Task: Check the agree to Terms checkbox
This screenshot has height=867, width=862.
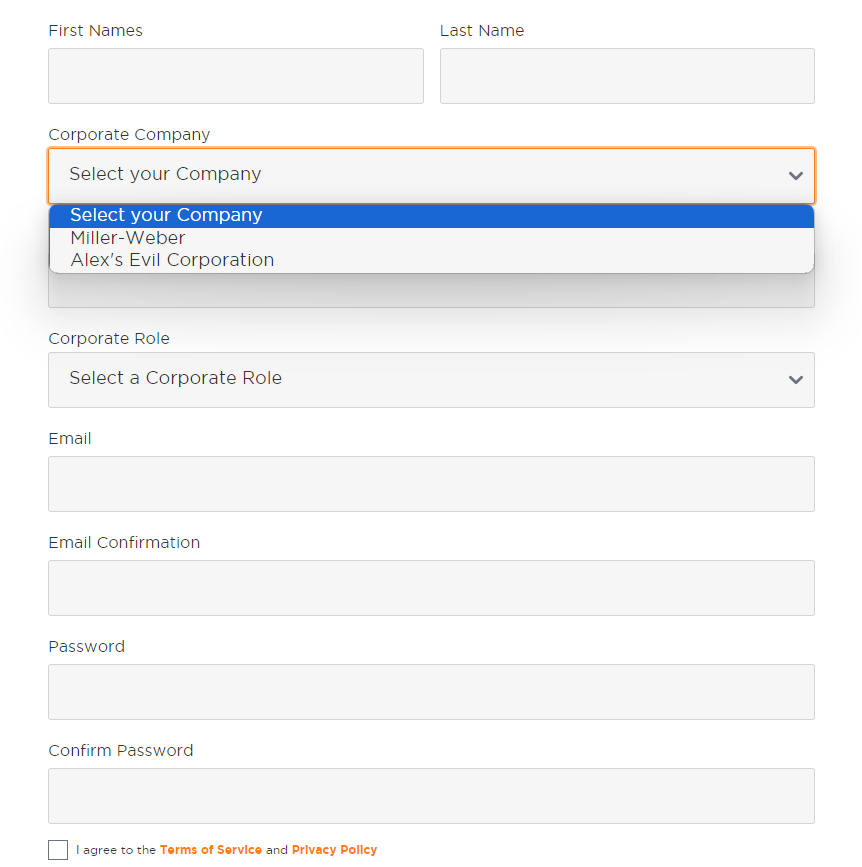Action: (x=58, y=850)
